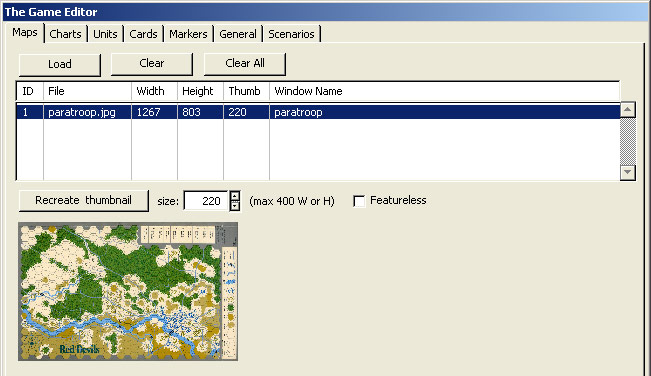This screenshot has height=376, width=651.
Task: Click the Load button
Action: 60,64
